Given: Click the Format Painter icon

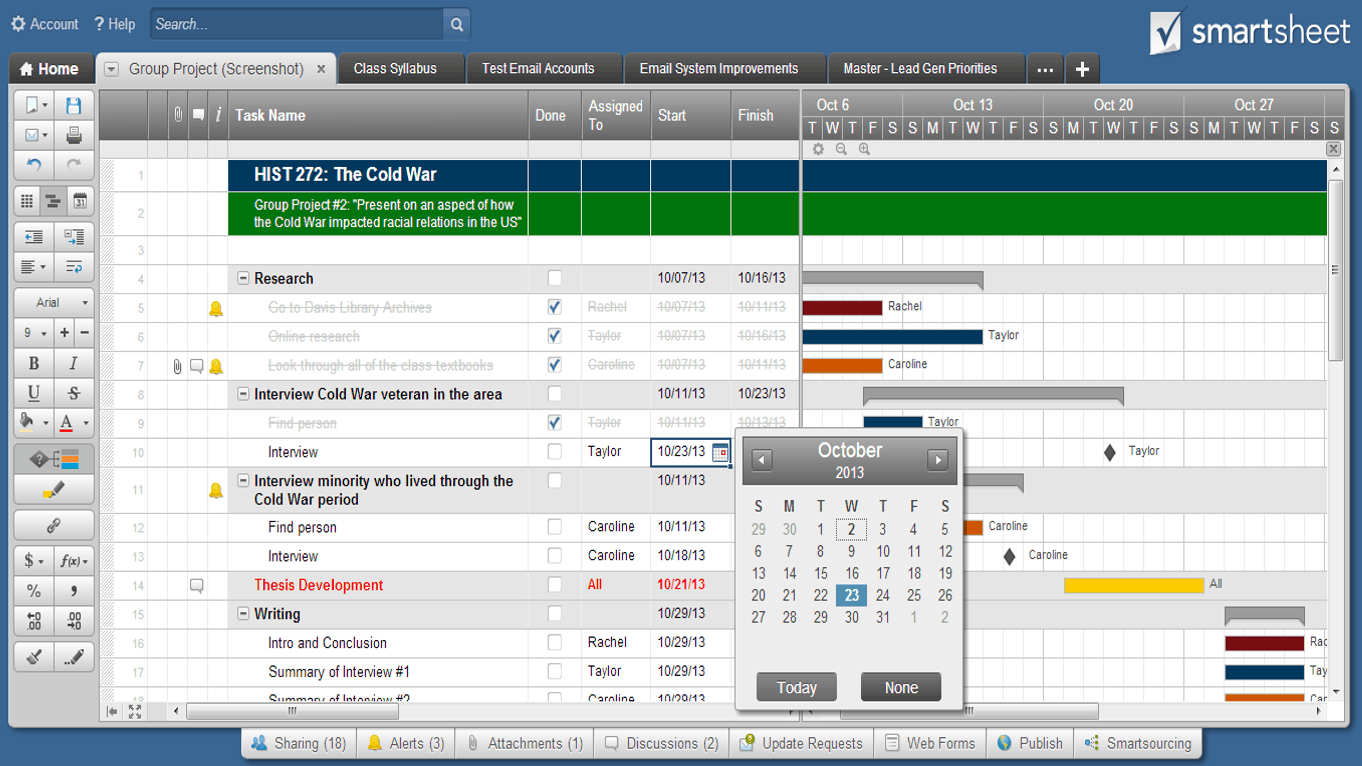Looking at the screenshot, I should [x=74, y=657].
